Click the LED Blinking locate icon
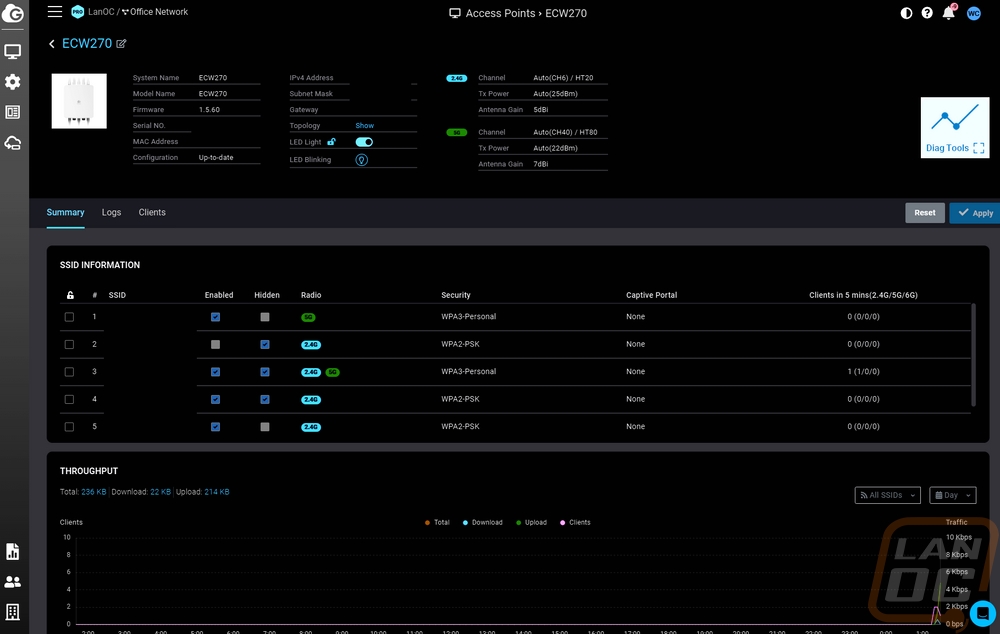1000x634 pixels. click(x=362, y=160)
